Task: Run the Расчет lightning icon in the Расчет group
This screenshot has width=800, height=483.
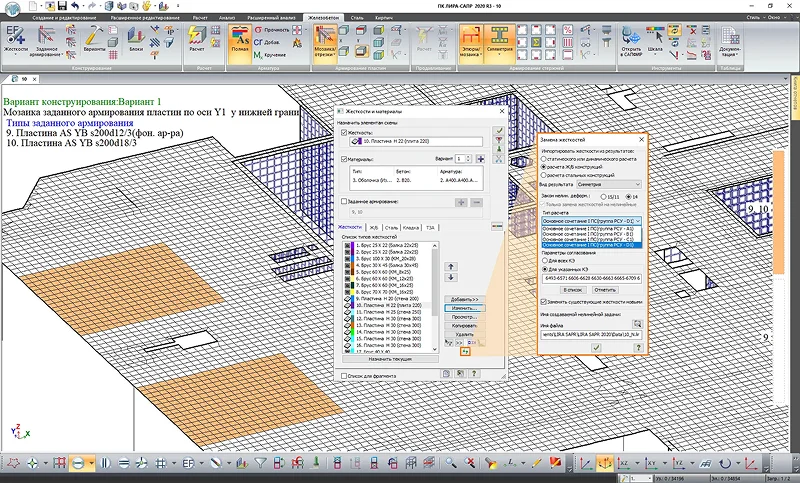Action: coord(197,39)
